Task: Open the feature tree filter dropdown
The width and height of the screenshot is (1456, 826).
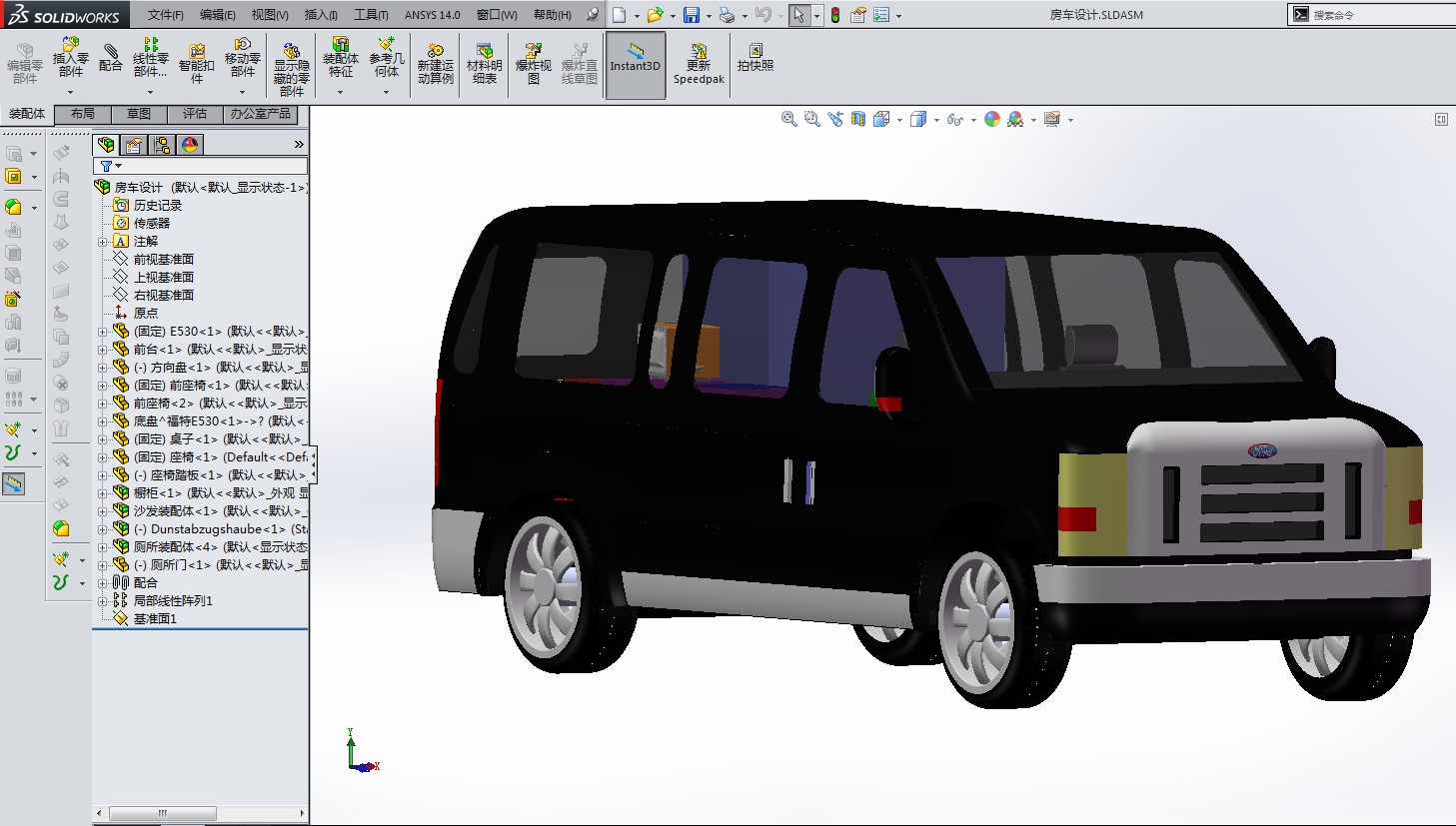Action: tap(111, 166)
